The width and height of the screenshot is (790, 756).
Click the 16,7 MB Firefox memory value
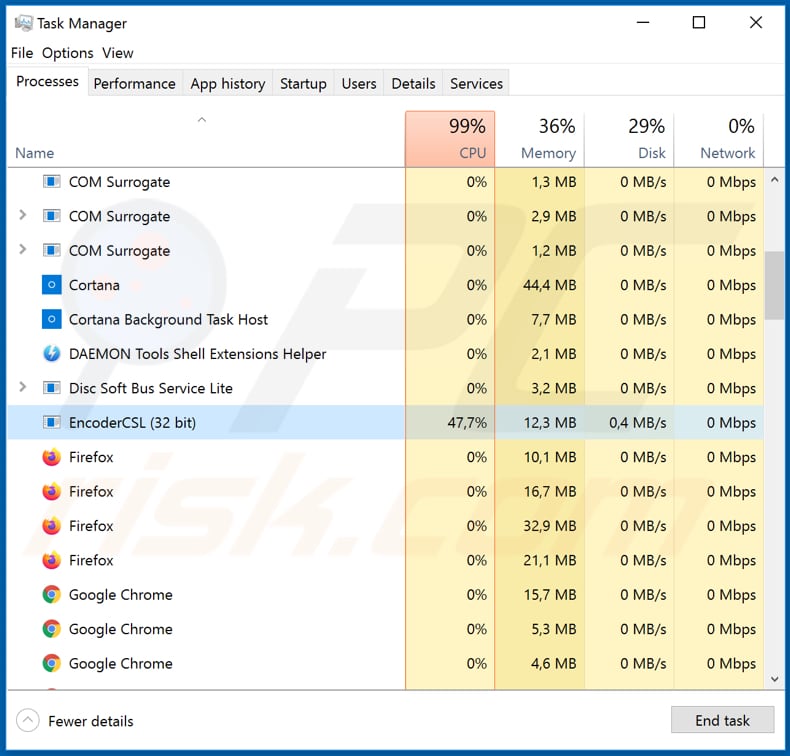pos(550,492)
